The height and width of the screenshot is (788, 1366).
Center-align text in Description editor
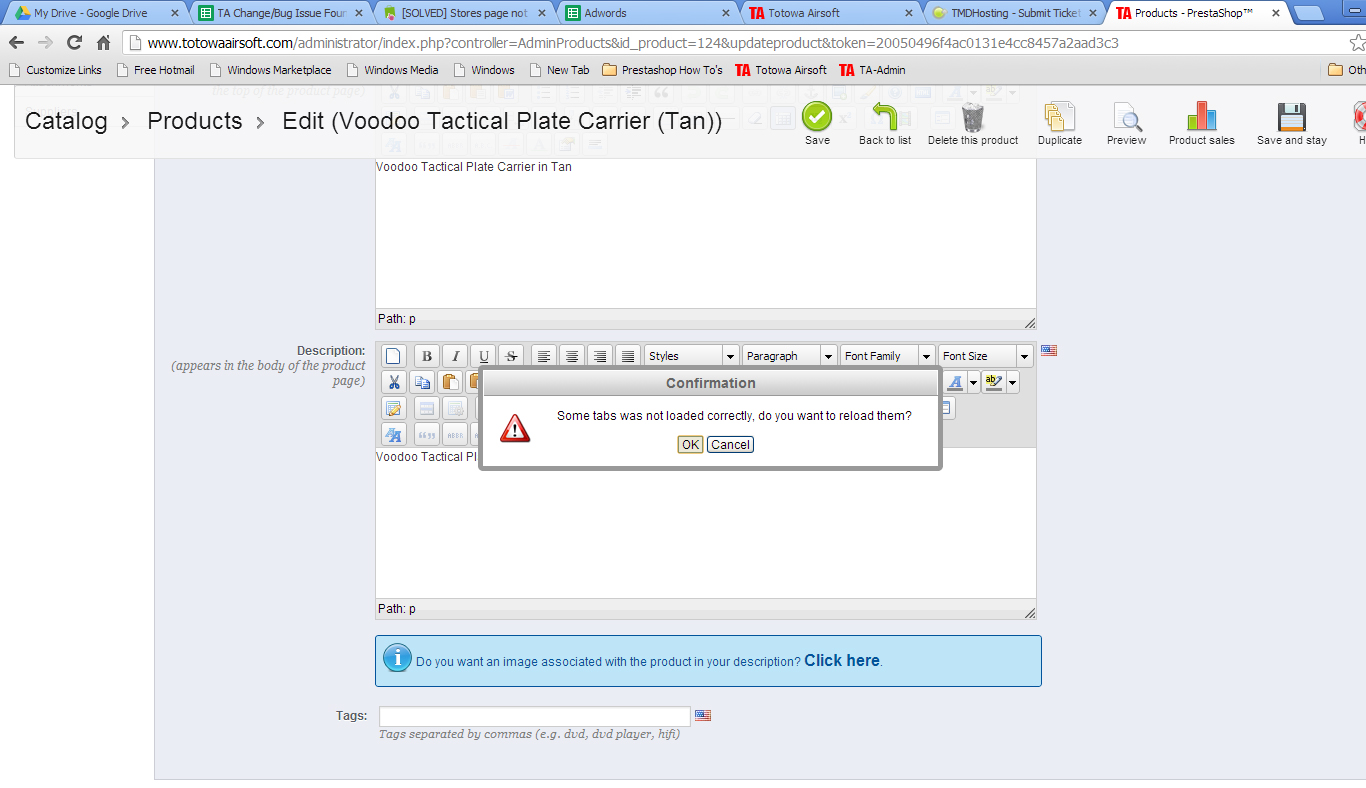[572, 356]
